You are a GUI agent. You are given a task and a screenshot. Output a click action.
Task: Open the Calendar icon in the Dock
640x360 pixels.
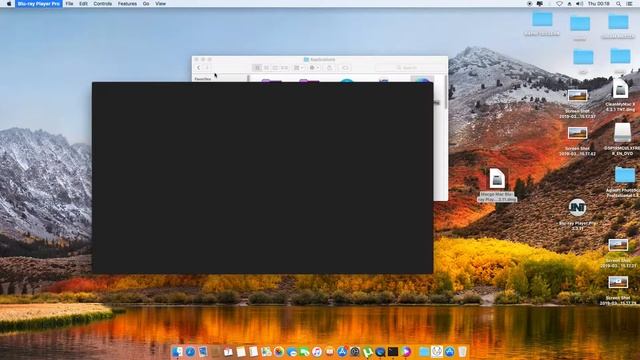pyautogui.click(x=229, y=351)
